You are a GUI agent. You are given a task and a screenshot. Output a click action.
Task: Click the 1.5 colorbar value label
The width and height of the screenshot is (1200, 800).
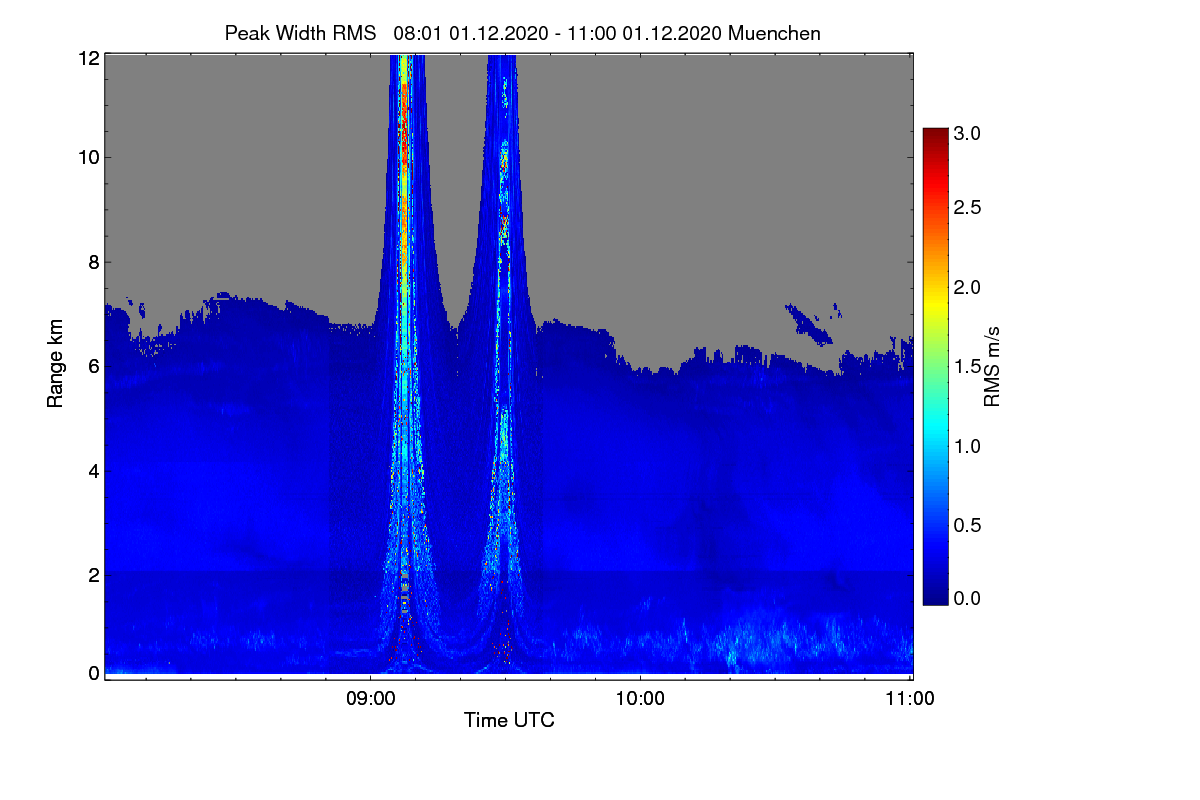coord(967,366)
